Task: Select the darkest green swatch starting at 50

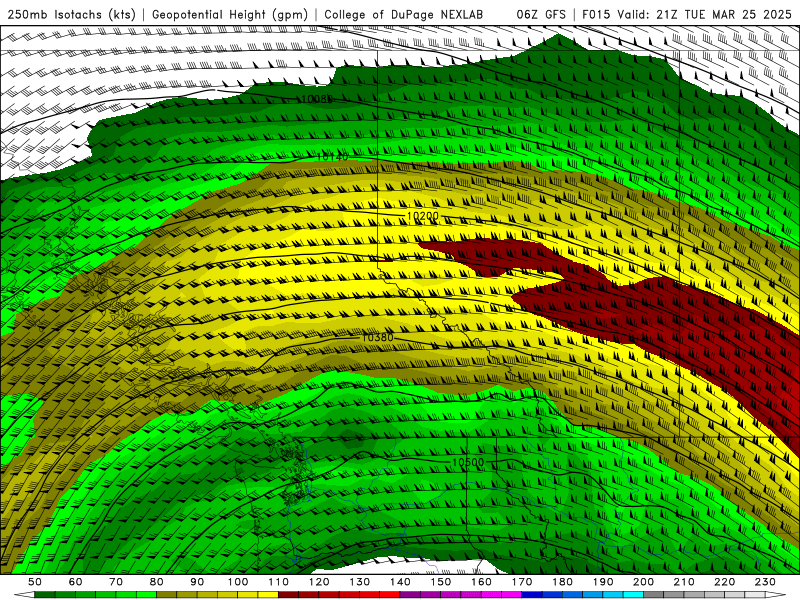Action: coord(45,595)
